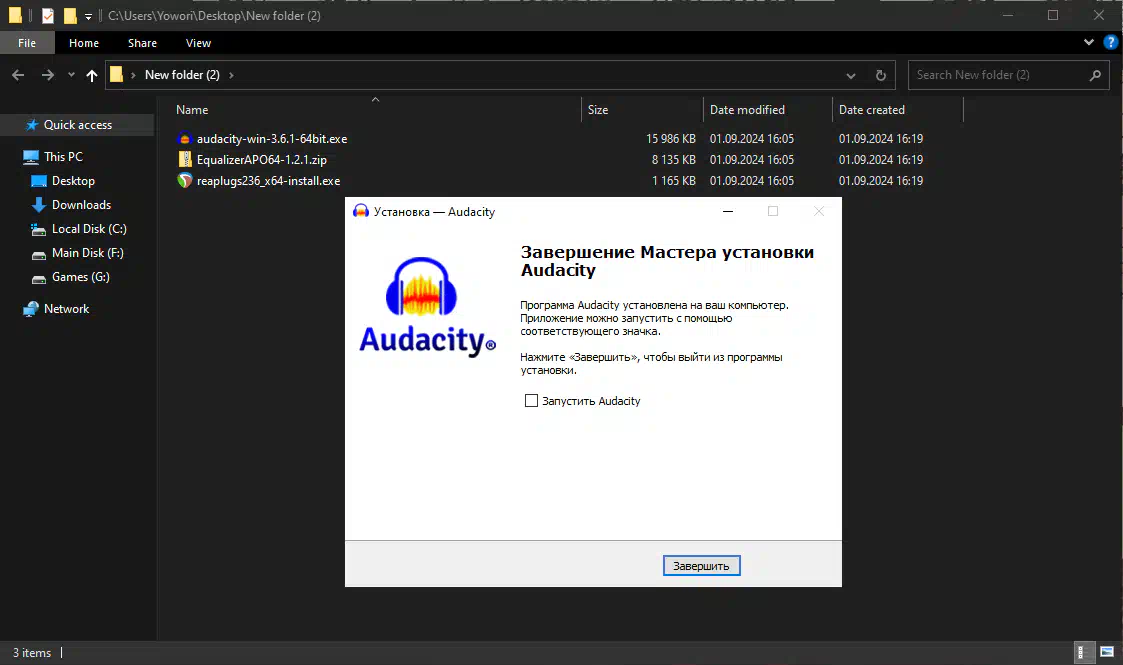
Task: Switch to the View ribbon tab
Action: (198, 43)
